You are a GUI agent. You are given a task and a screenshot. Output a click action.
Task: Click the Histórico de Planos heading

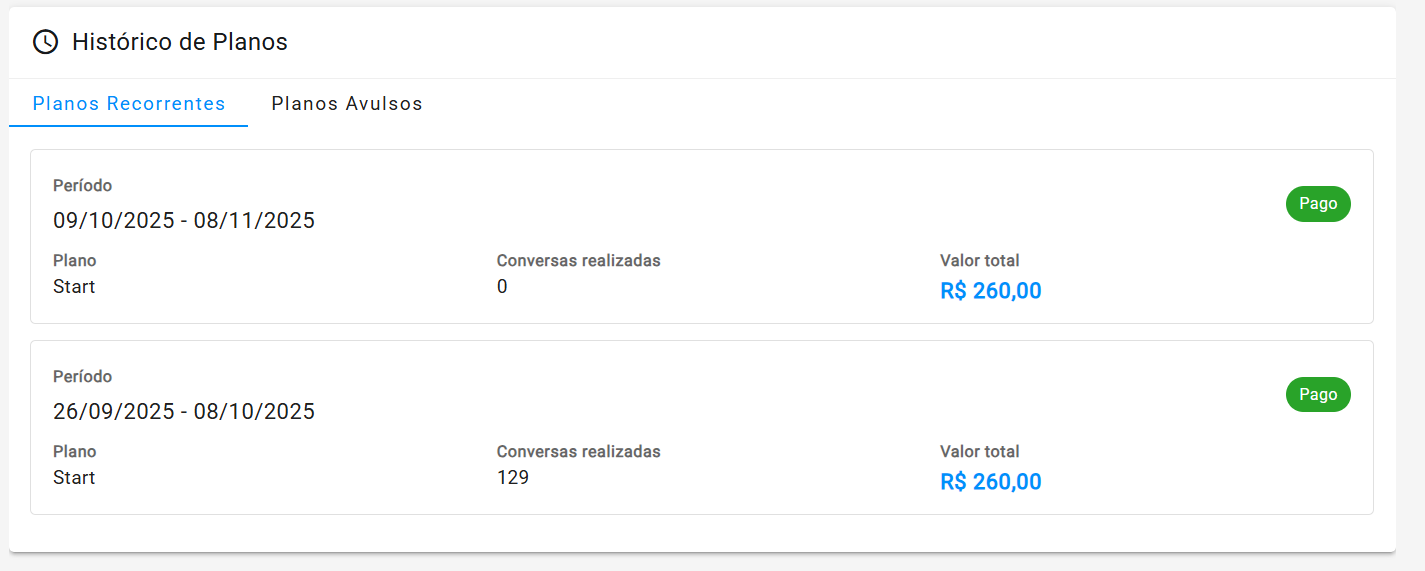pyautogui.click(x=180, y=42)
